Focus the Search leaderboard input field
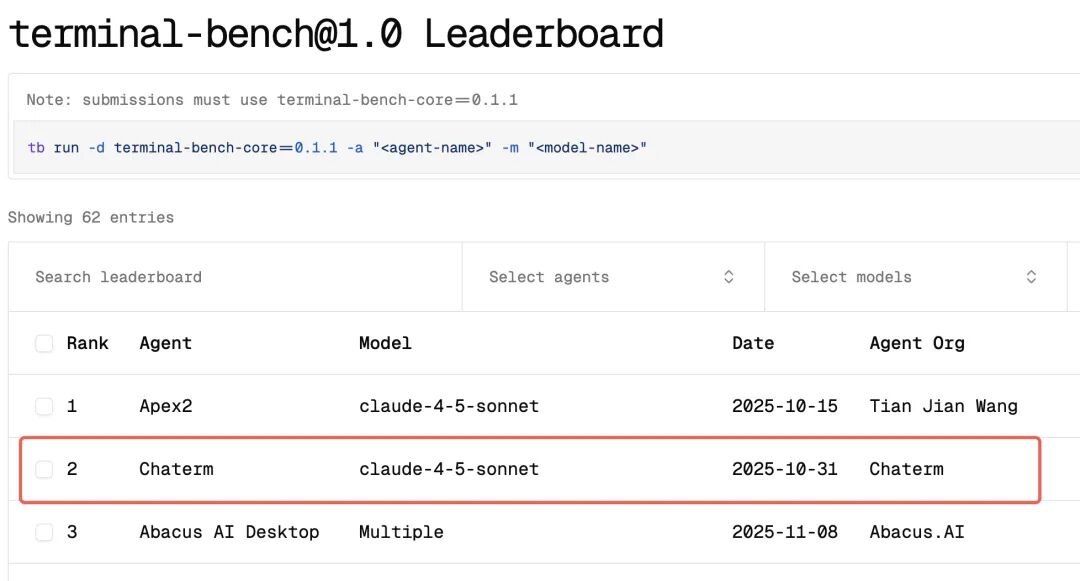This screenshot has width=1080, height=581. click(235, 277)
